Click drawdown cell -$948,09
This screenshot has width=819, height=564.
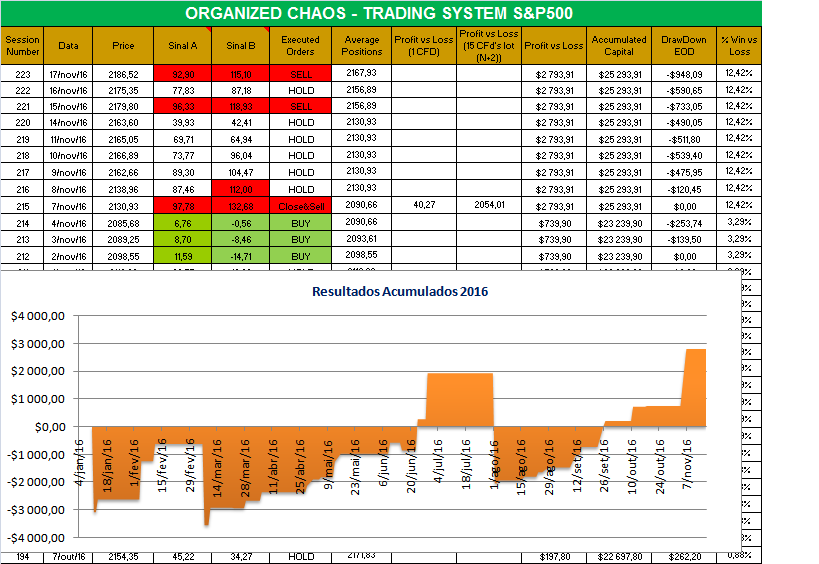click(x=684, y=74)
